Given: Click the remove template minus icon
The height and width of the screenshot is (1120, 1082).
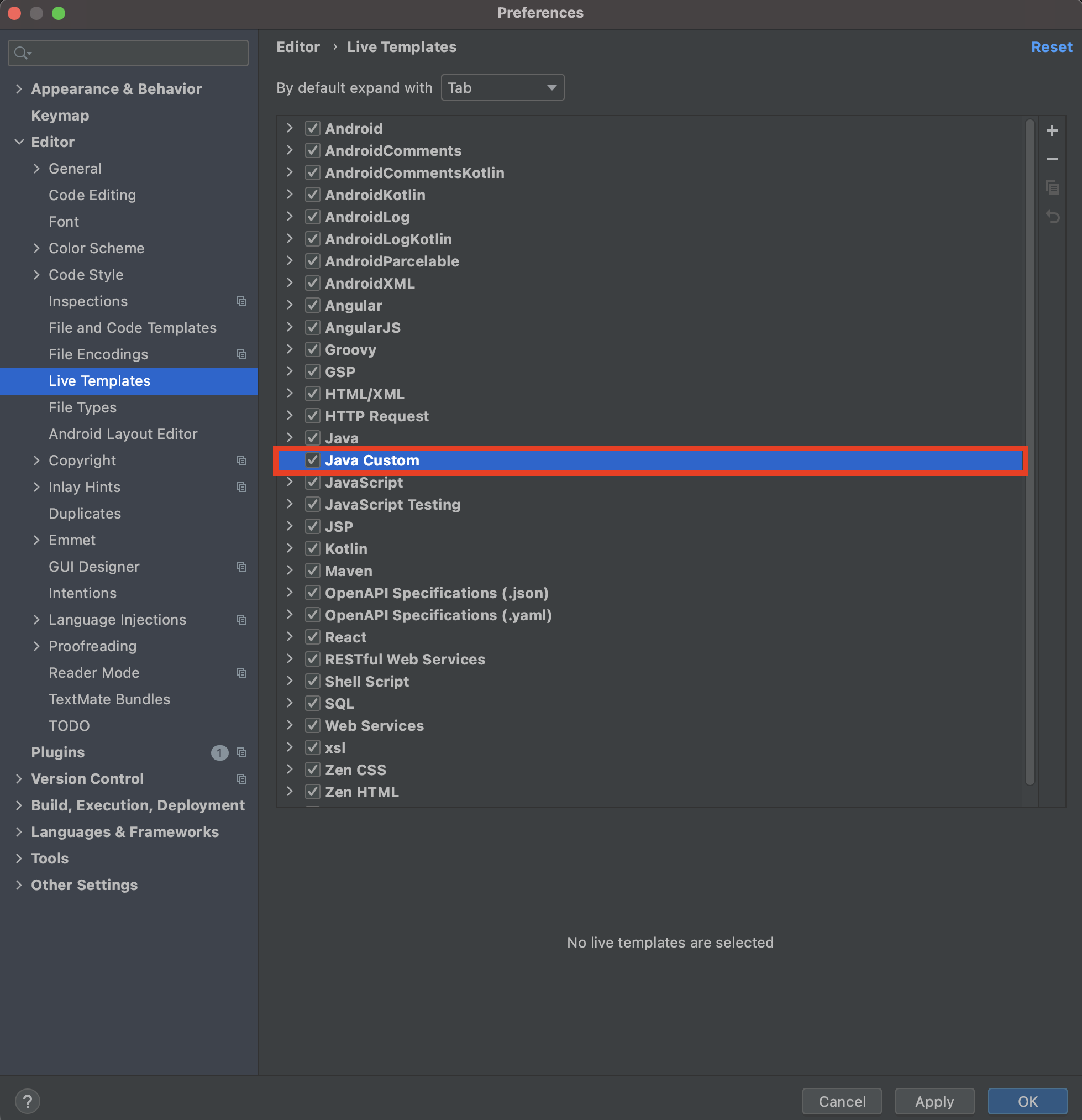Looking at the screenshot, I should (x=1052, y=159).
